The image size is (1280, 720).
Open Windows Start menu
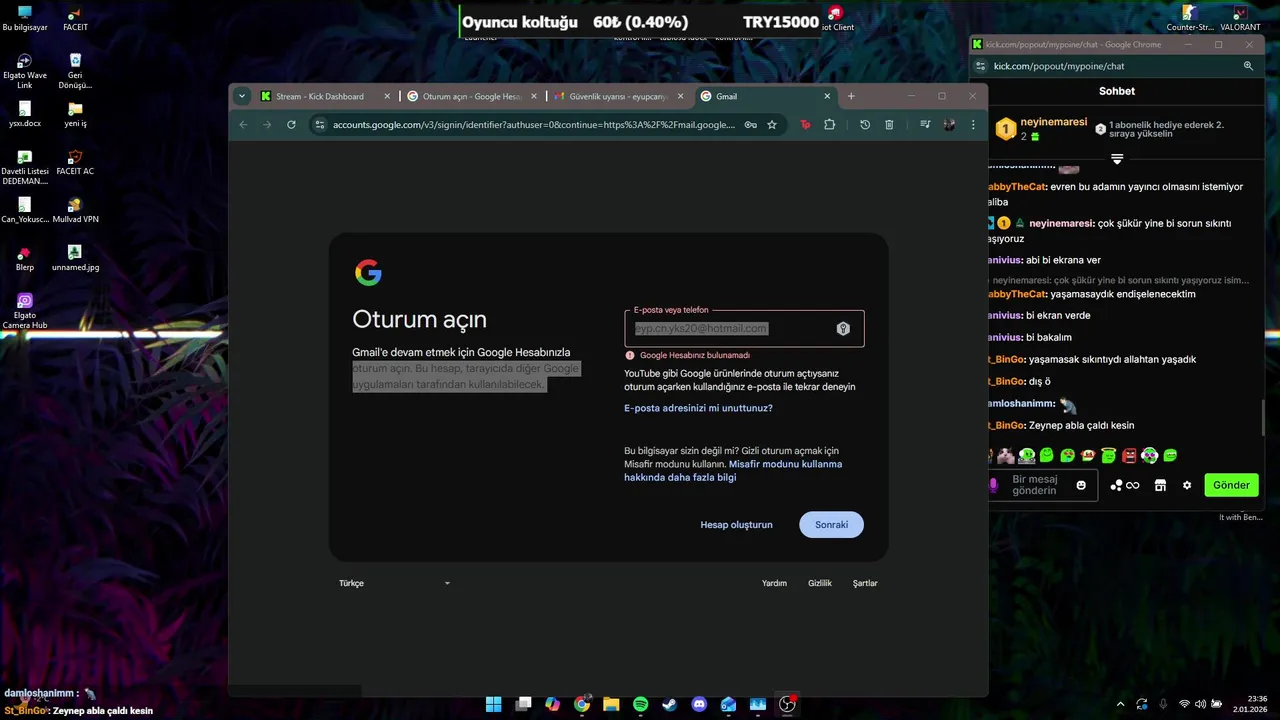click(x=493, y=704)
